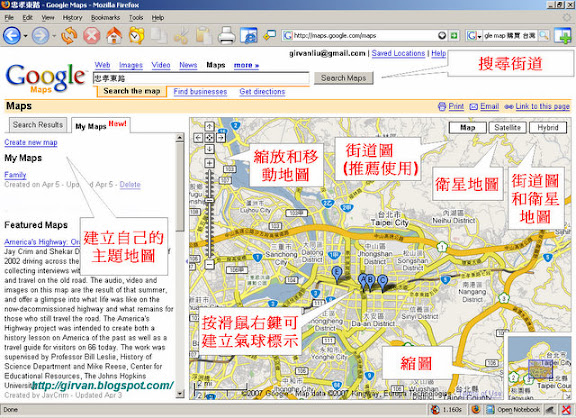Select the My Maps tab
The image size is (576, 418).
(x=101, y=125)
